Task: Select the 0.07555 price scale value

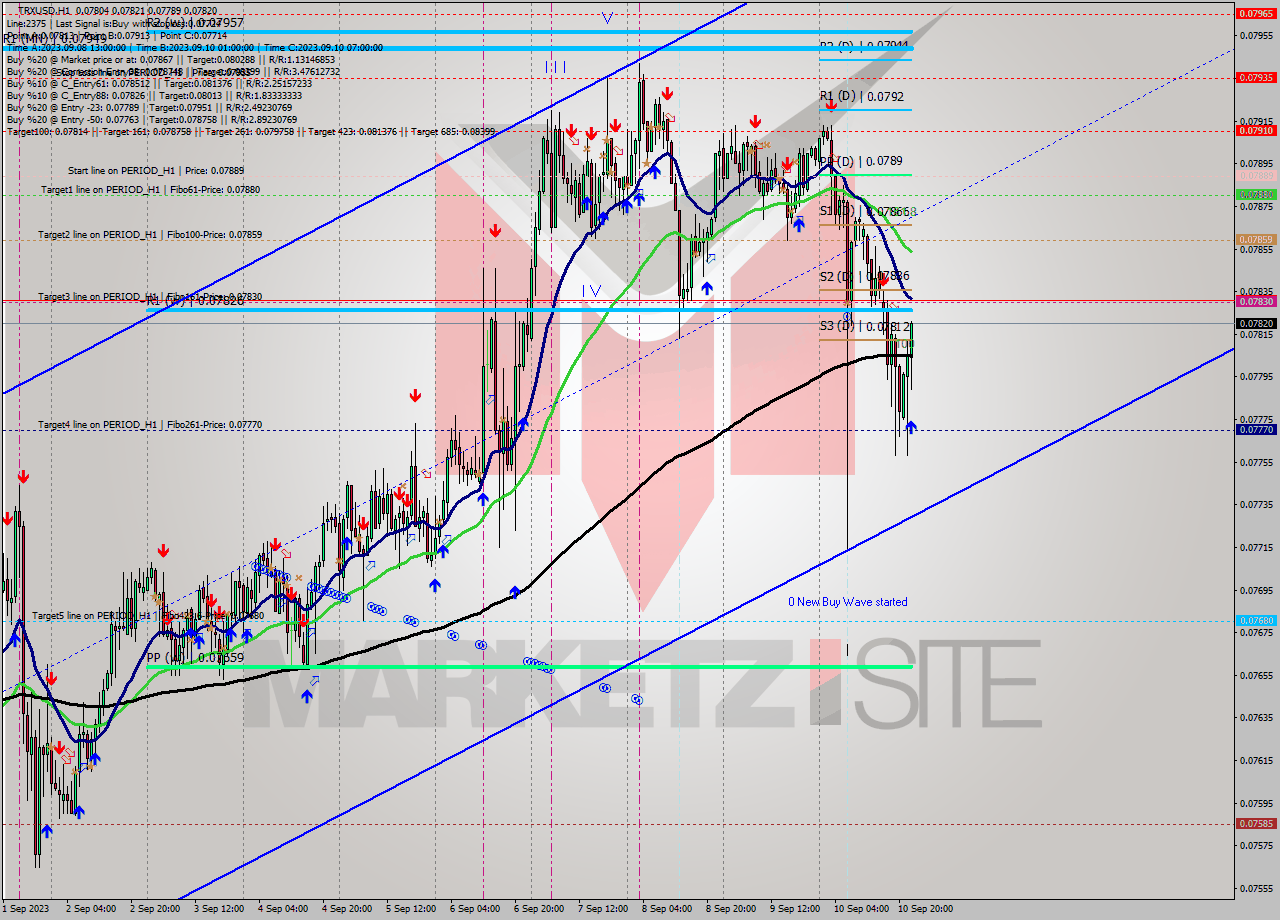Action: tap(1256, 888)
